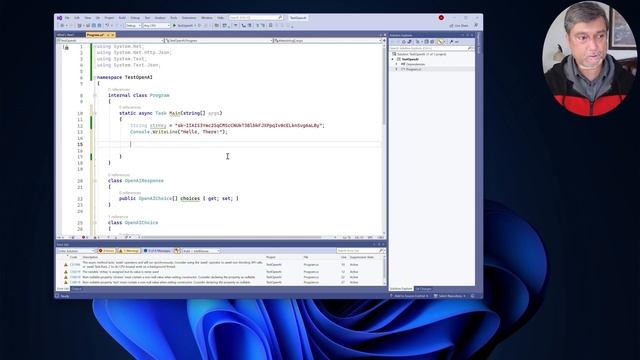Toggle the build-only filter icon in Error List
Viewport: 640px width, 360px height.
(x=177, y=251)
